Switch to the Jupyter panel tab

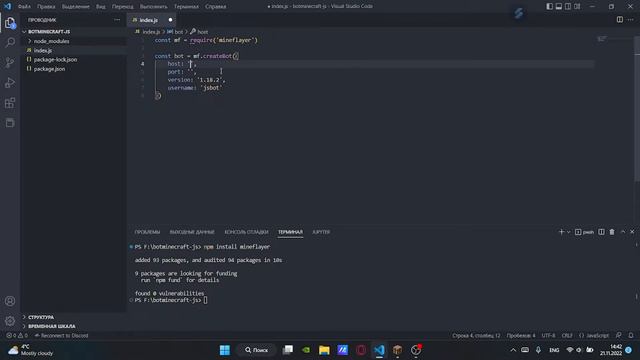pos(321,232)
